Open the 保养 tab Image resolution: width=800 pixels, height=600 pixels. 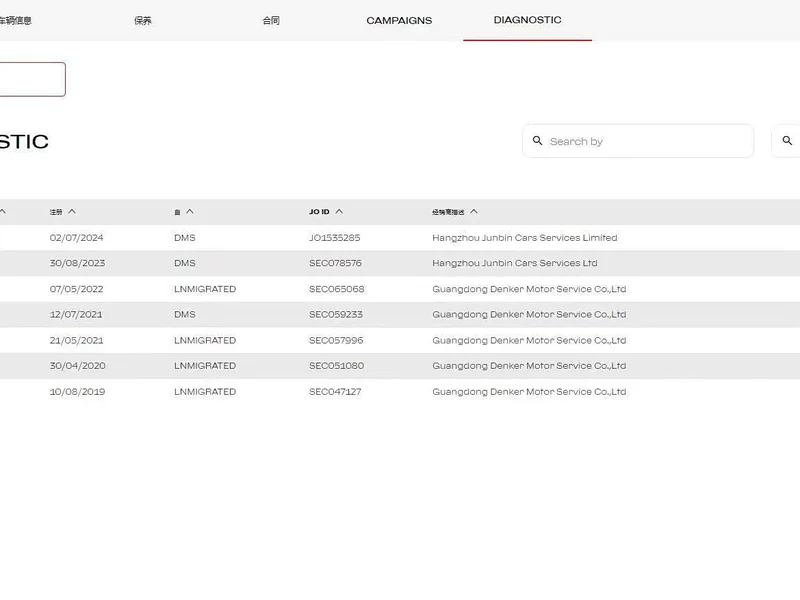pyautogui.click(x=143, y=20)
